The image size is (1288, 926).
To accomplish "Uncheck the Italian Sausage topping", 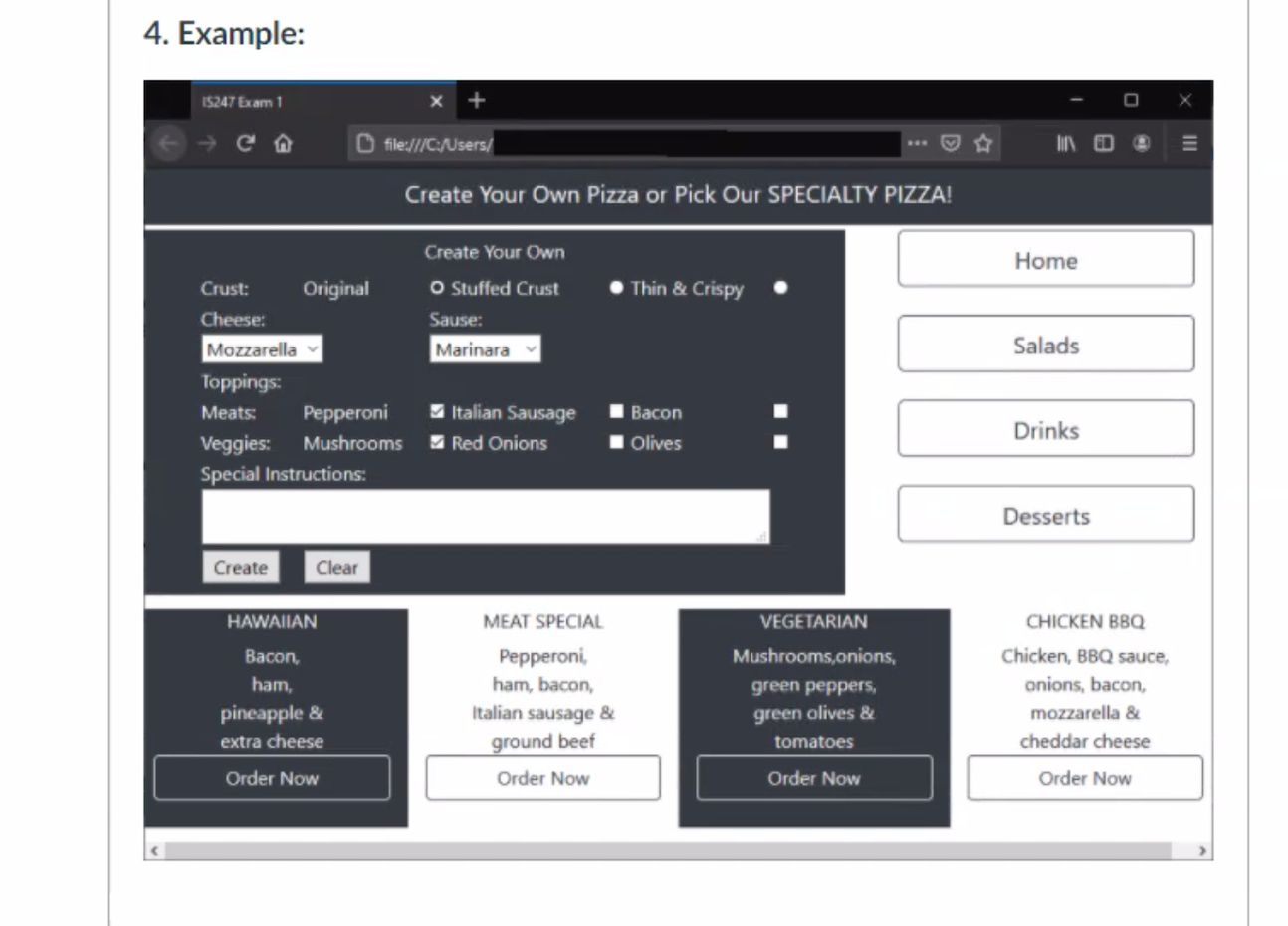I will click(x=437, y=411).
